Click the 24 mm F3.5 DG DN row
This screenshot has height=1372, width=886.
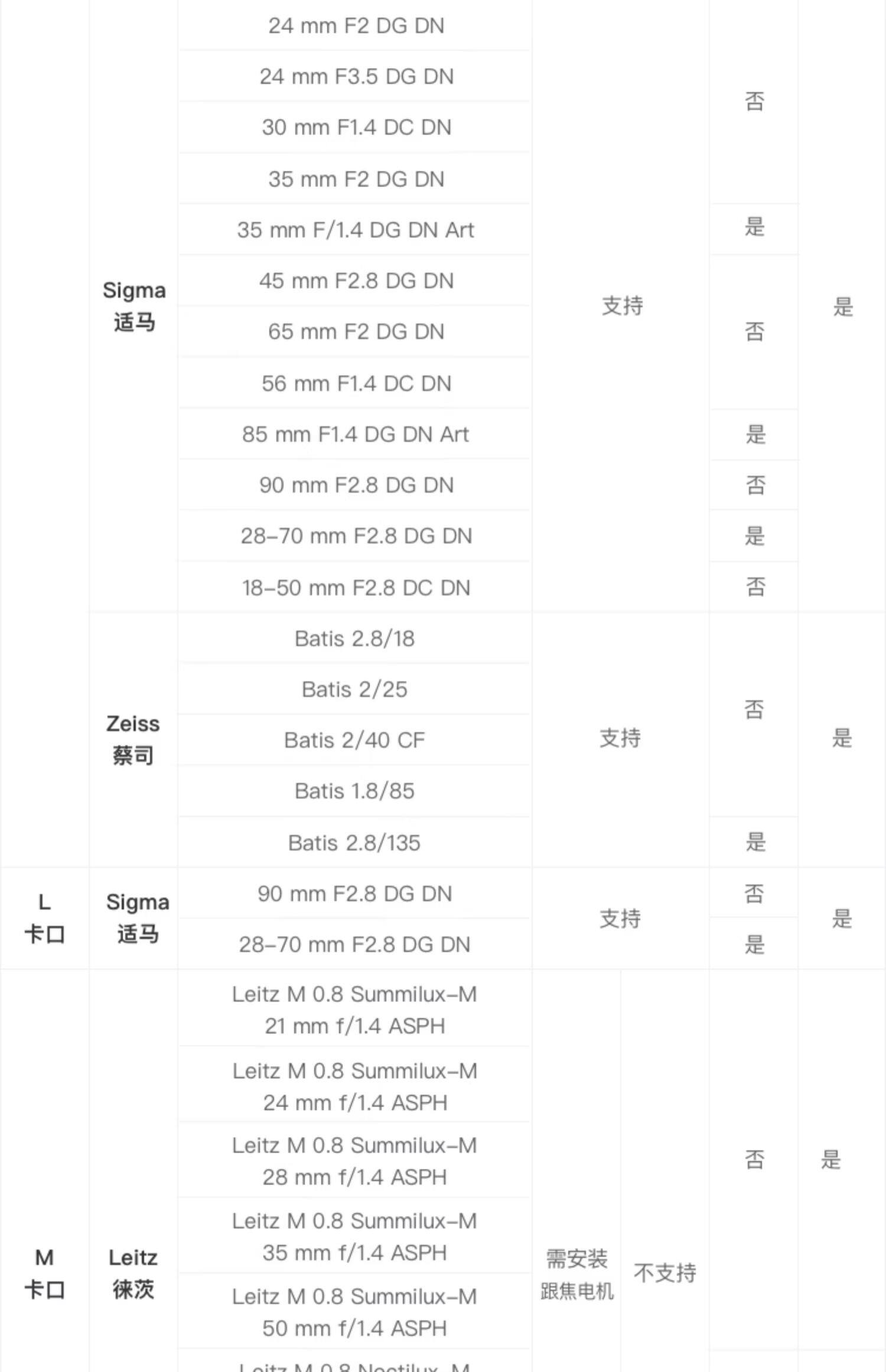coord(356,77)
